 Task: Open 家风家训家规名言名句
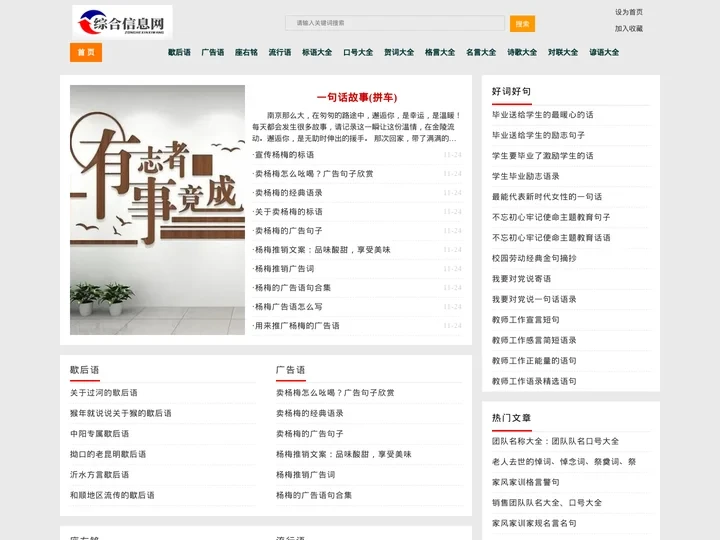[534, 523]
